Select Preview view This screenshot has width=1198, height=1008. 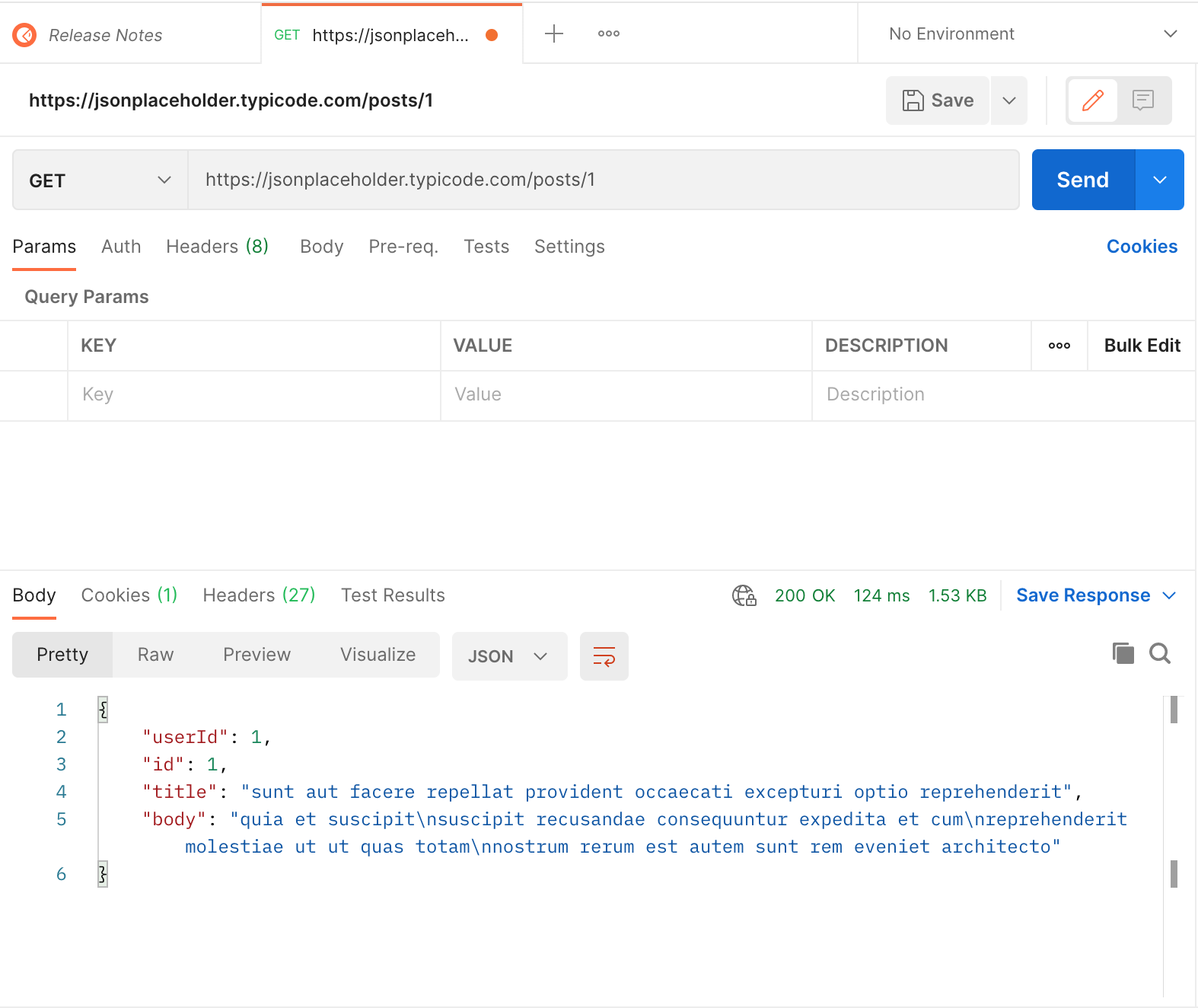coord(256,655)
